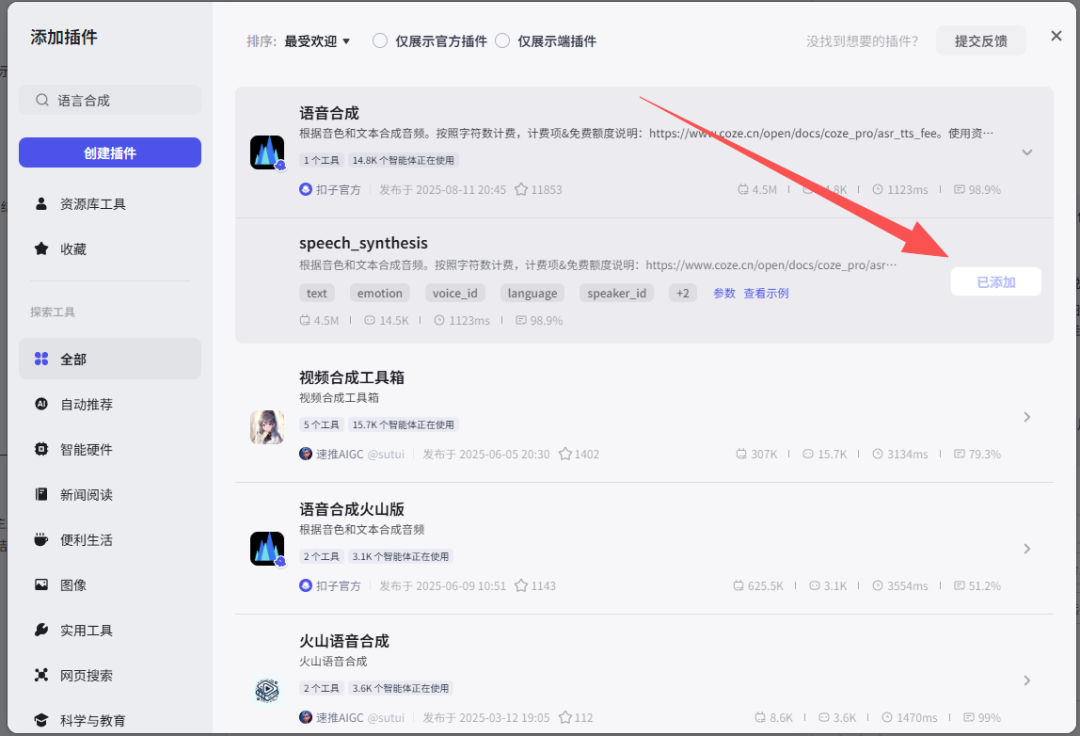Click the 科学与教育 graduation cap icon
This screenshot has height=736, width=1080.
(41, 720)
